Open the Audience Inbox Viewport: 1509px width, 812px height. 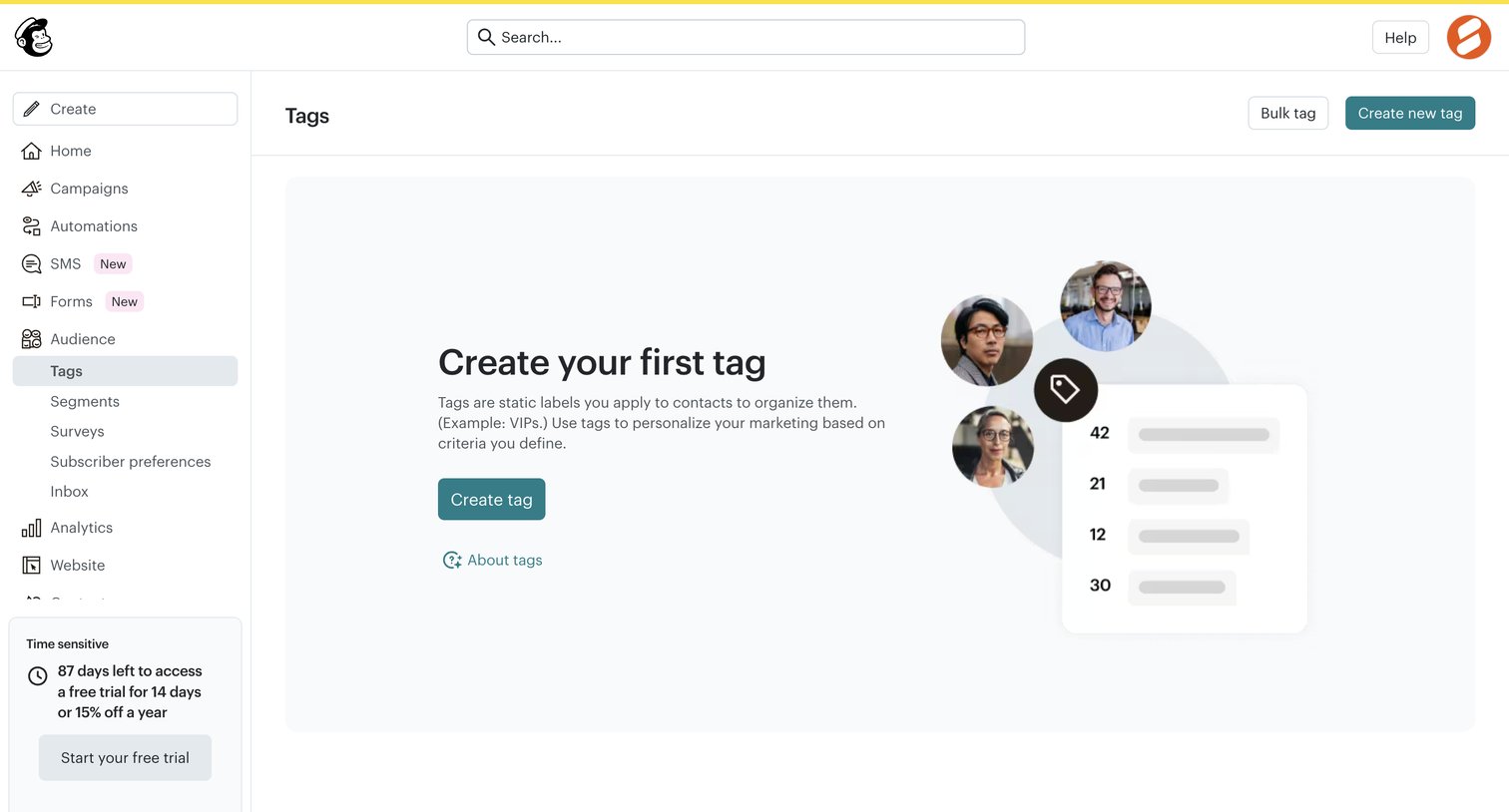pyautogui.click(x=69, y=491)
